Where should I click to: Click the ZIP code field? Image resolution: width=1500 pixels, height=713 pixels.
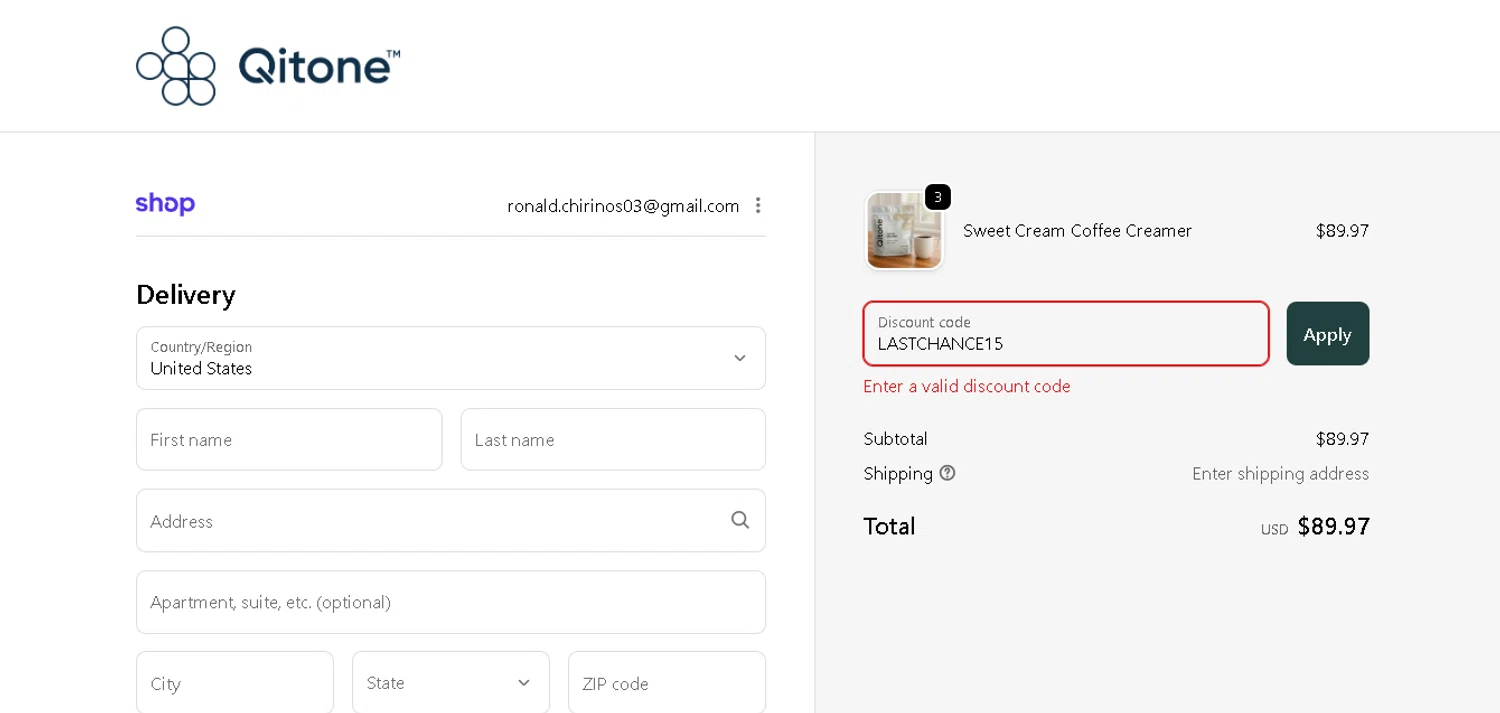pyautogui.click(x=667, y=683)
